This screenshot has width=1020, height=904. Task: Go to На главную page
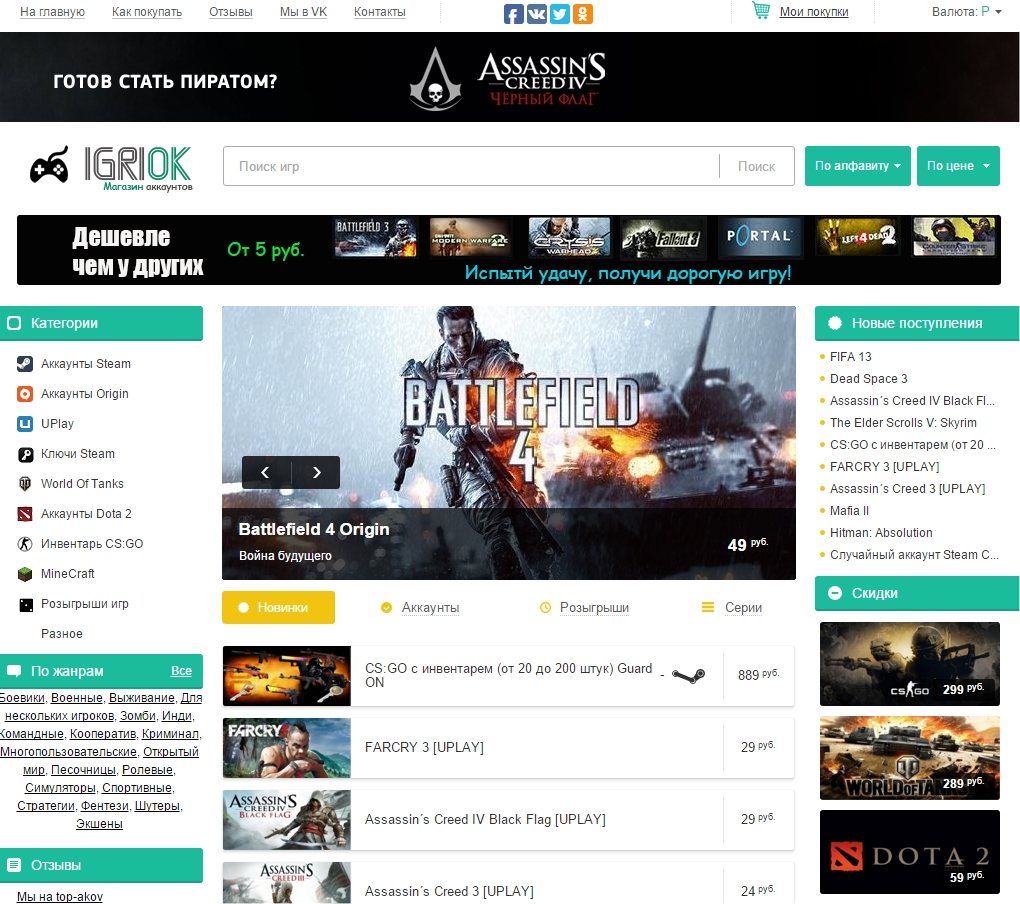pos(53,12)
